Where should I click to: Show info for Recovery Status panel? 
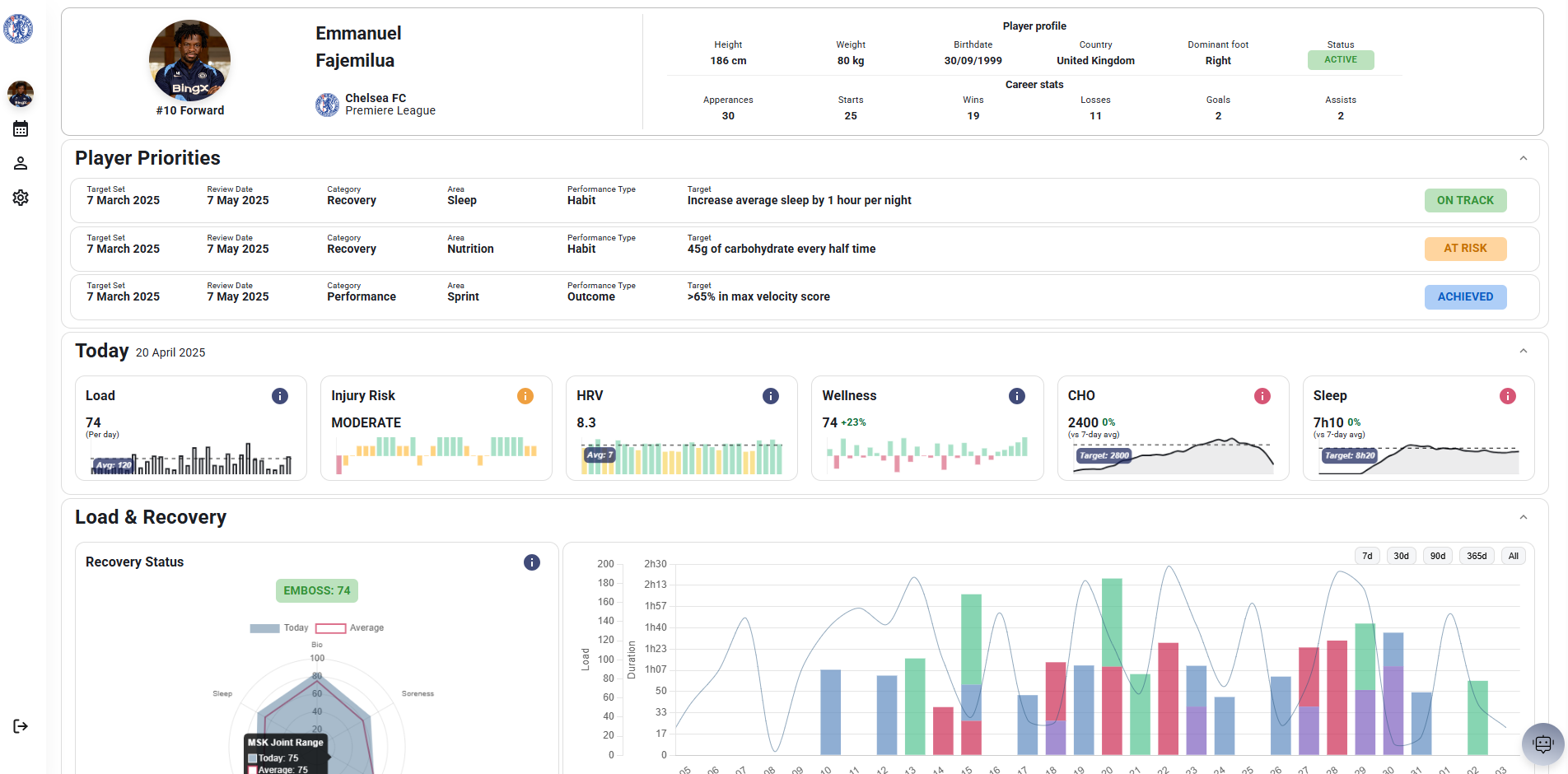pyautogui.click(x=532, y=562)
